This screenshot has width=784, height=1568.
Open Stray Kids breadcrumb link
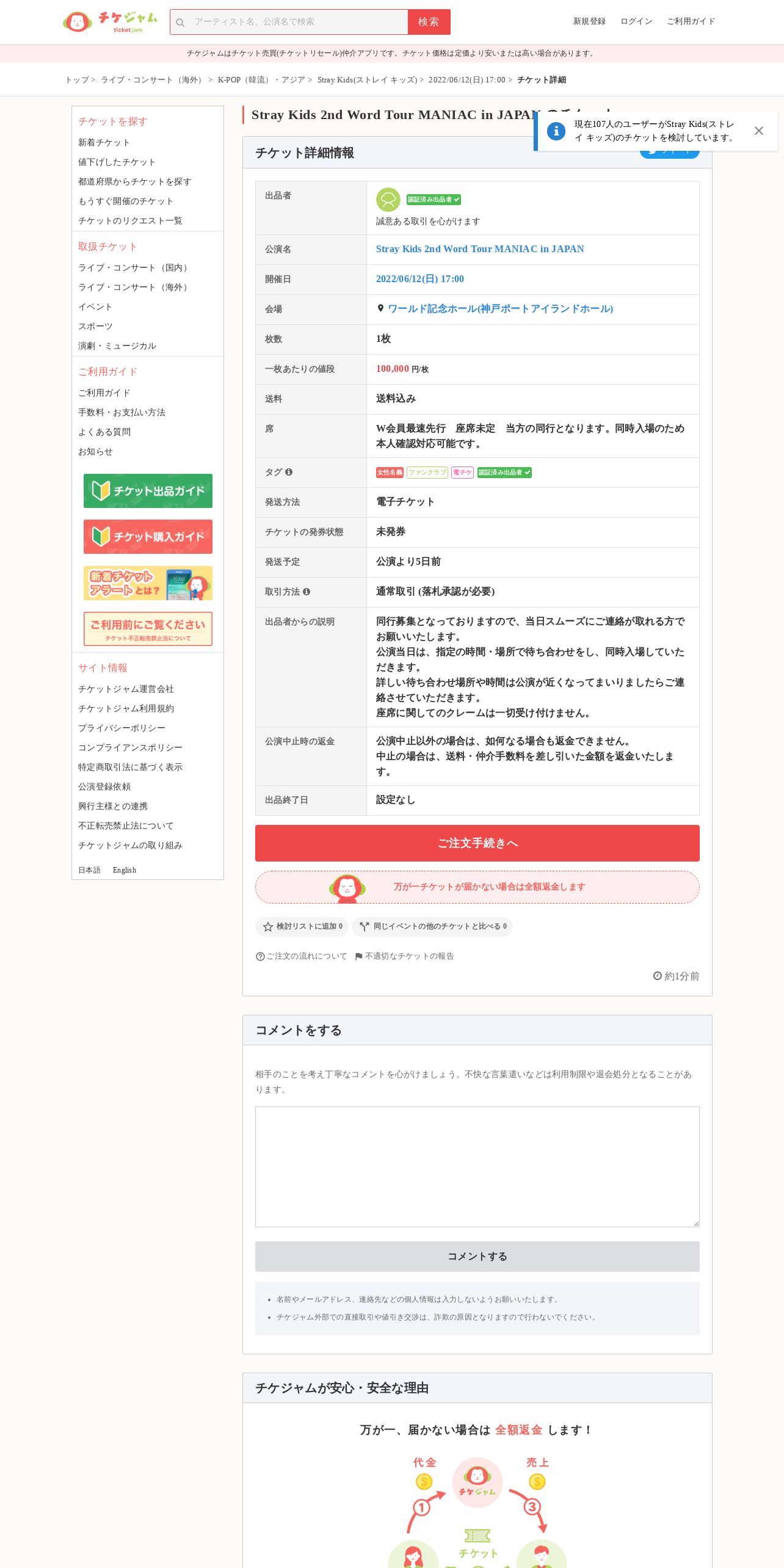pos(367,80)
